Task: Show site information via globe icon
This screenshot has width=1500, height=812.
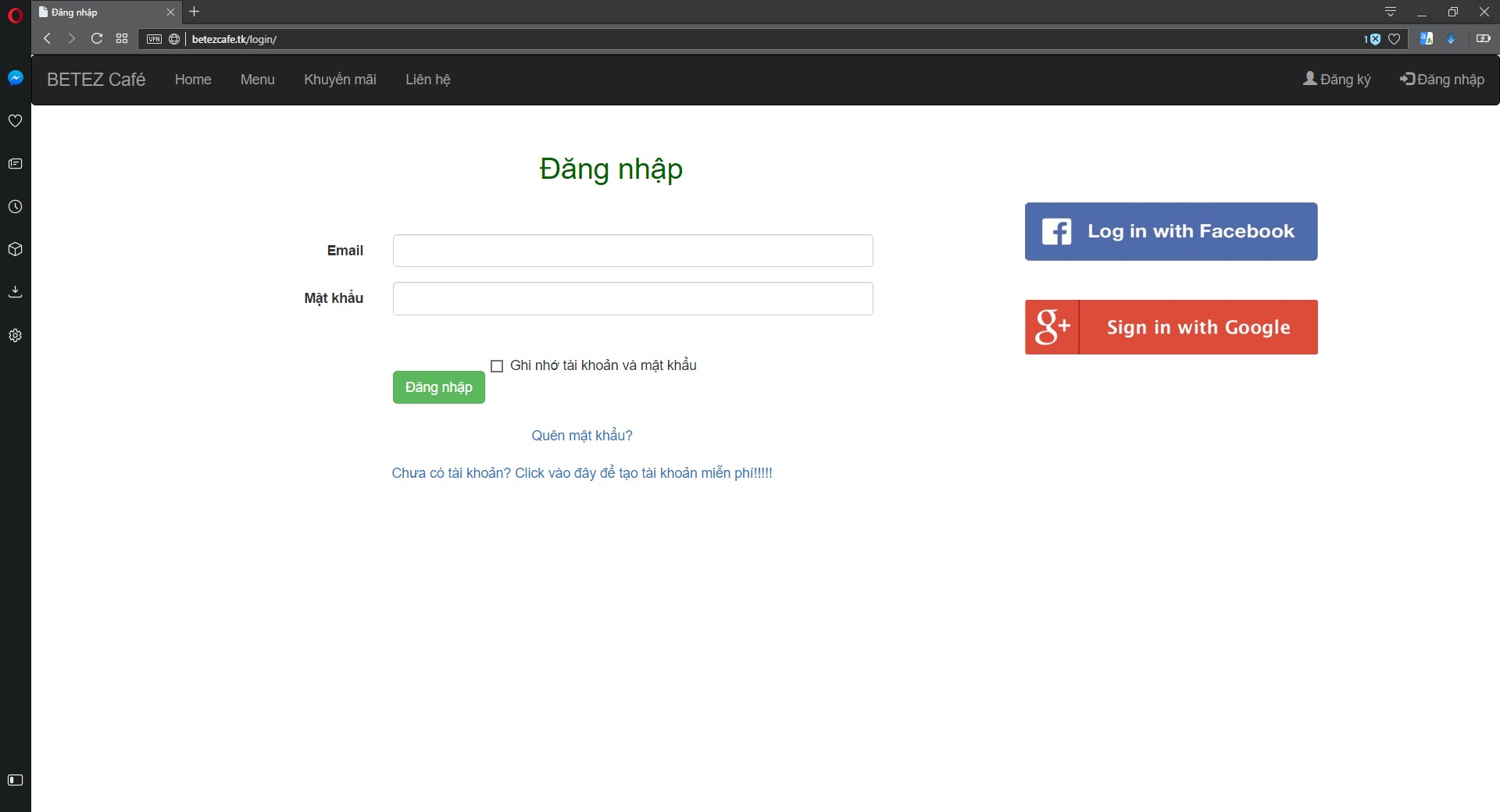Action: coord(174,39)
